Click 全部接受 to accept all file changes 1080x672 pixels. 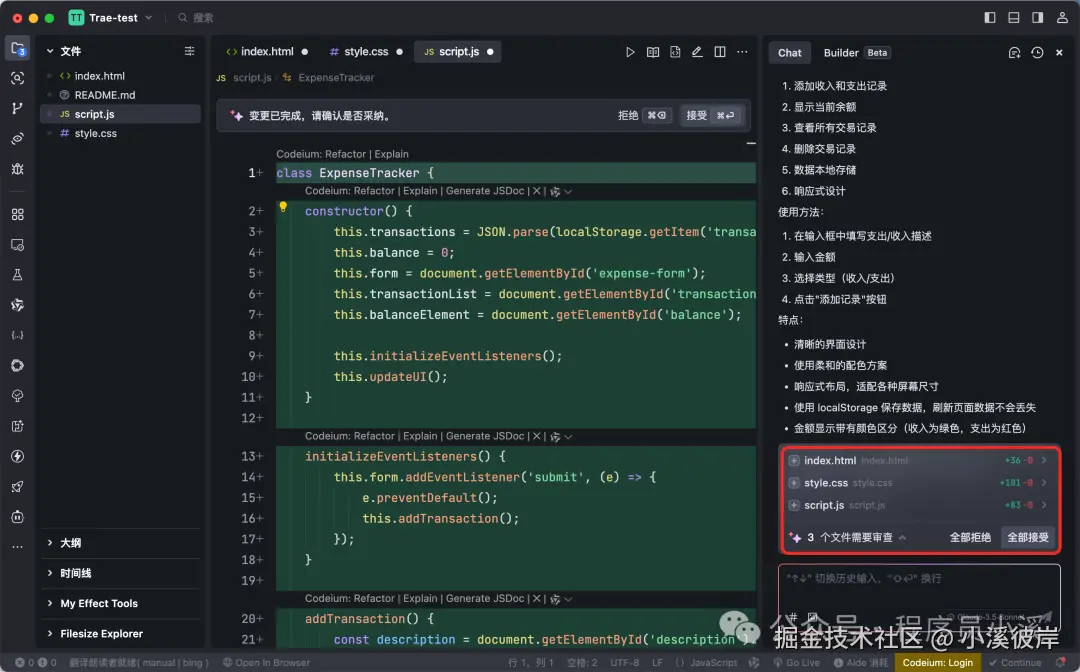(1027, 537)
